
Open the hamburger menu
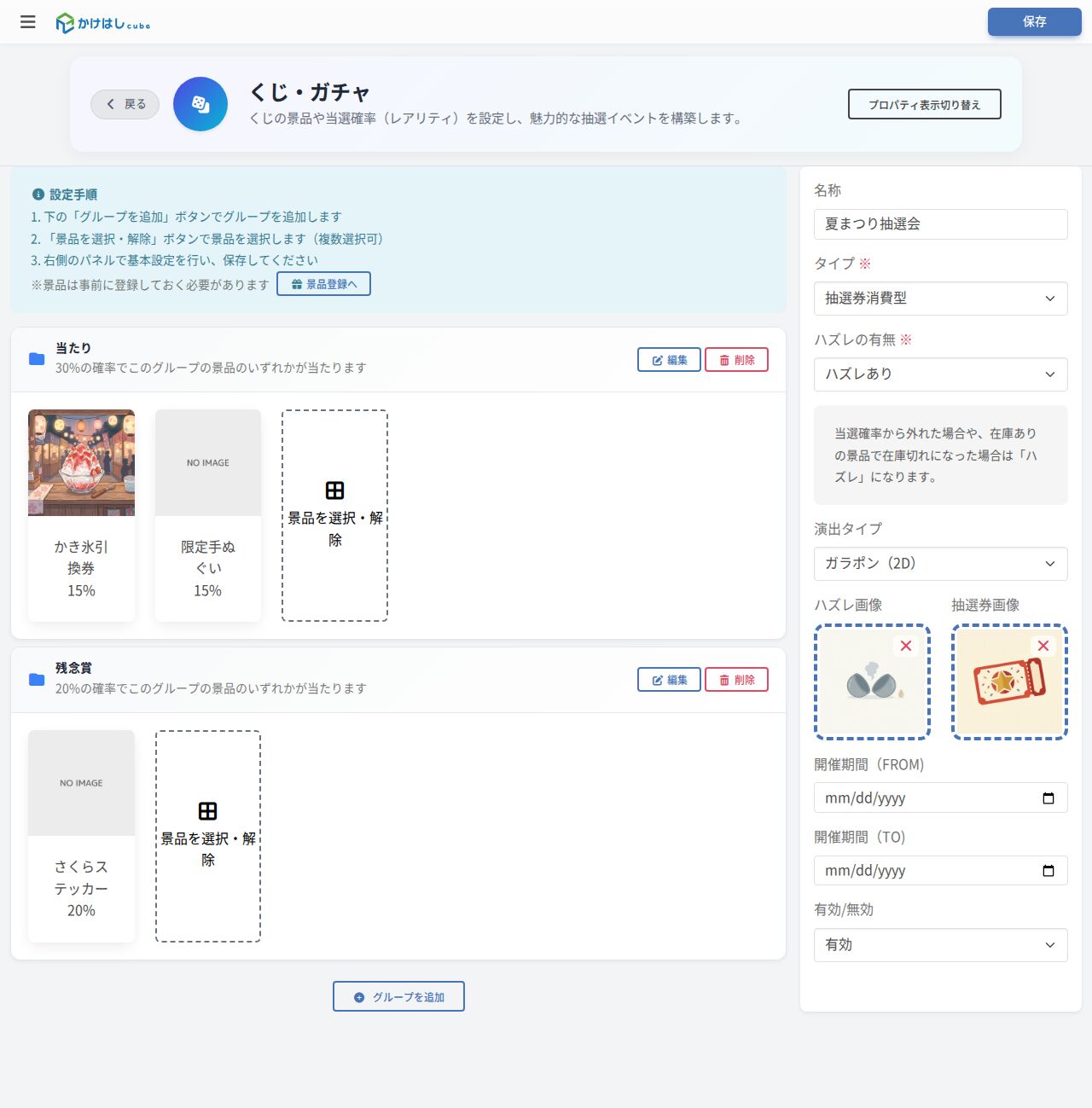pyautogui.click(x=28, y=22)
